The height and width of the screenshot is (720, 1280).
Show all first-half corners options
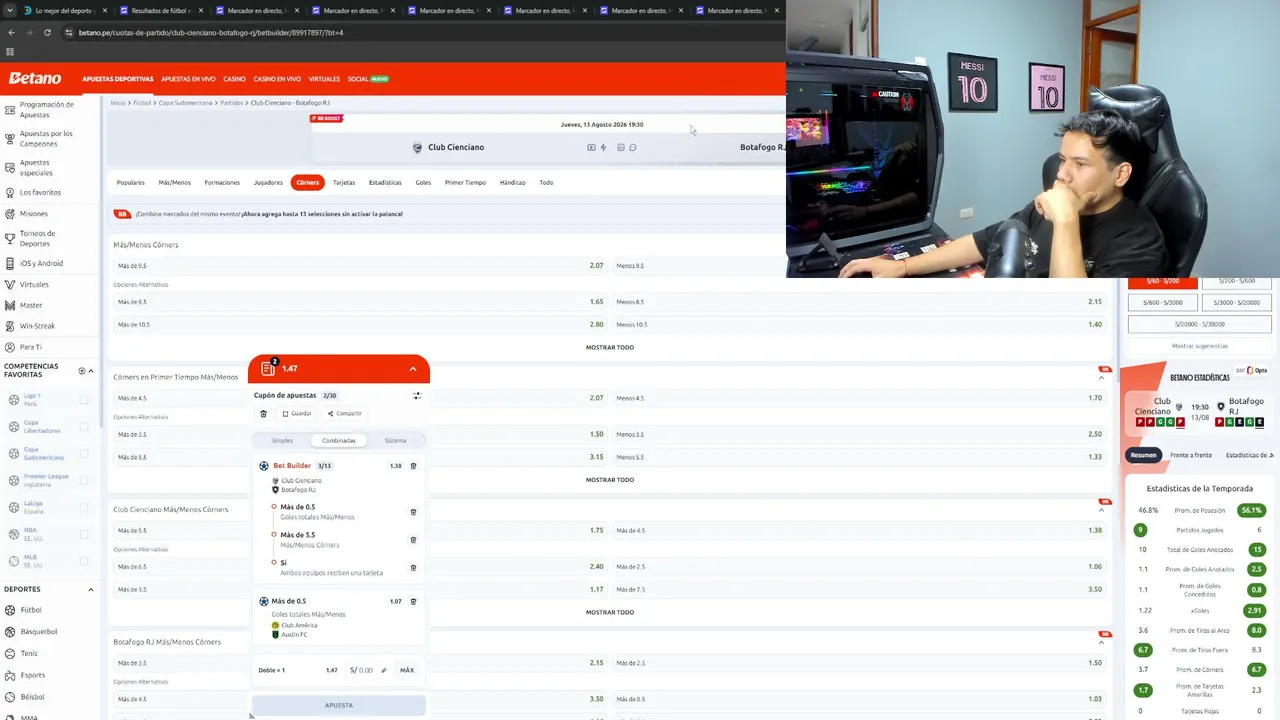coord(610,480)
